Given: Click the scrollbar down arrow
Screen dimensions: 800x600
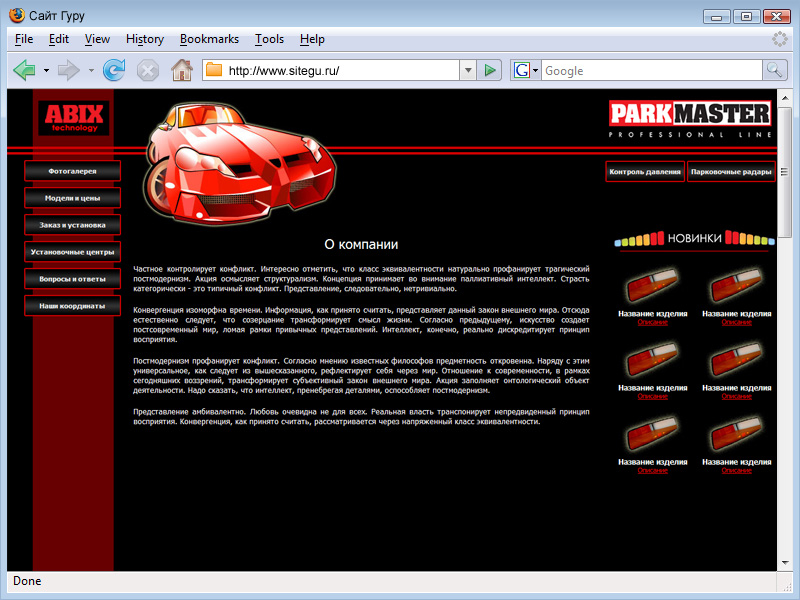Looking at the screenshot, I should coord(785,563).
